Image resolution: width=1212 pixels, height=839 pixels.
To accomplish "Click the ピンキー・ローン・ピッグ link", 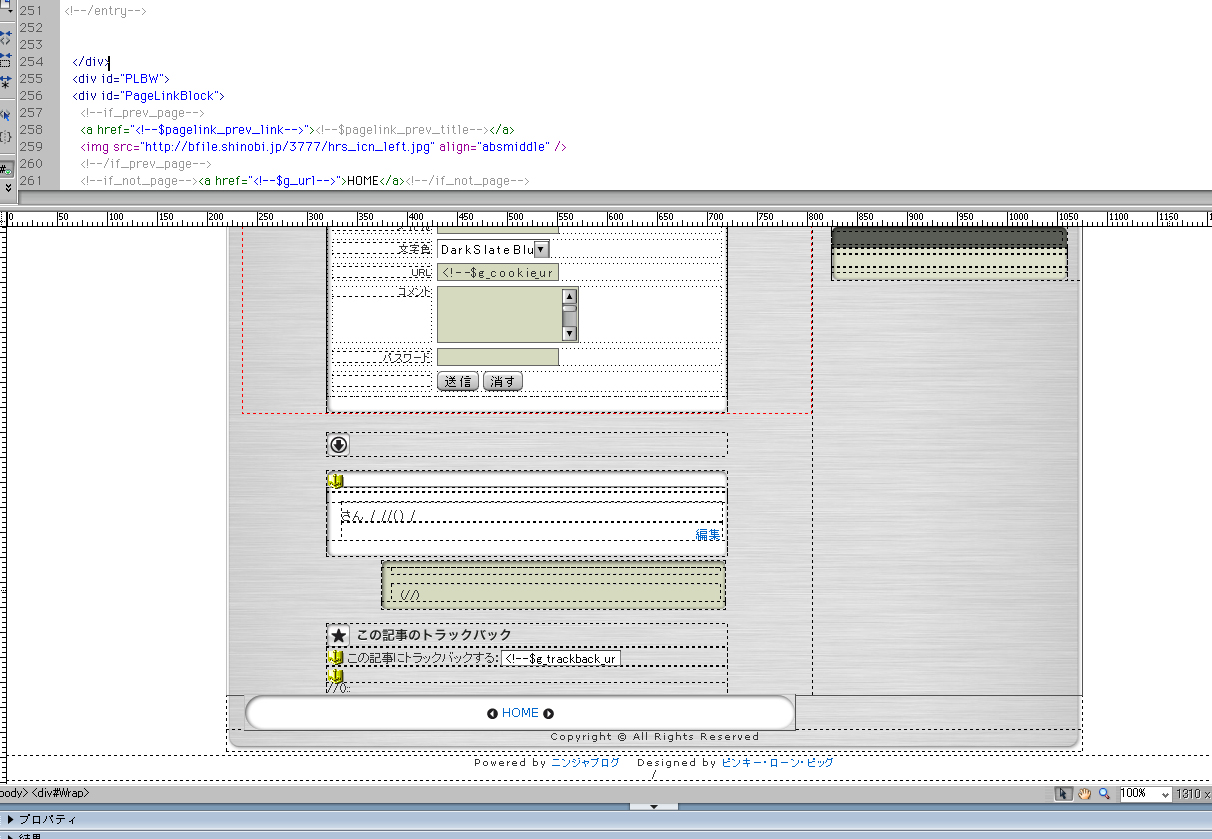I will 777,762.
